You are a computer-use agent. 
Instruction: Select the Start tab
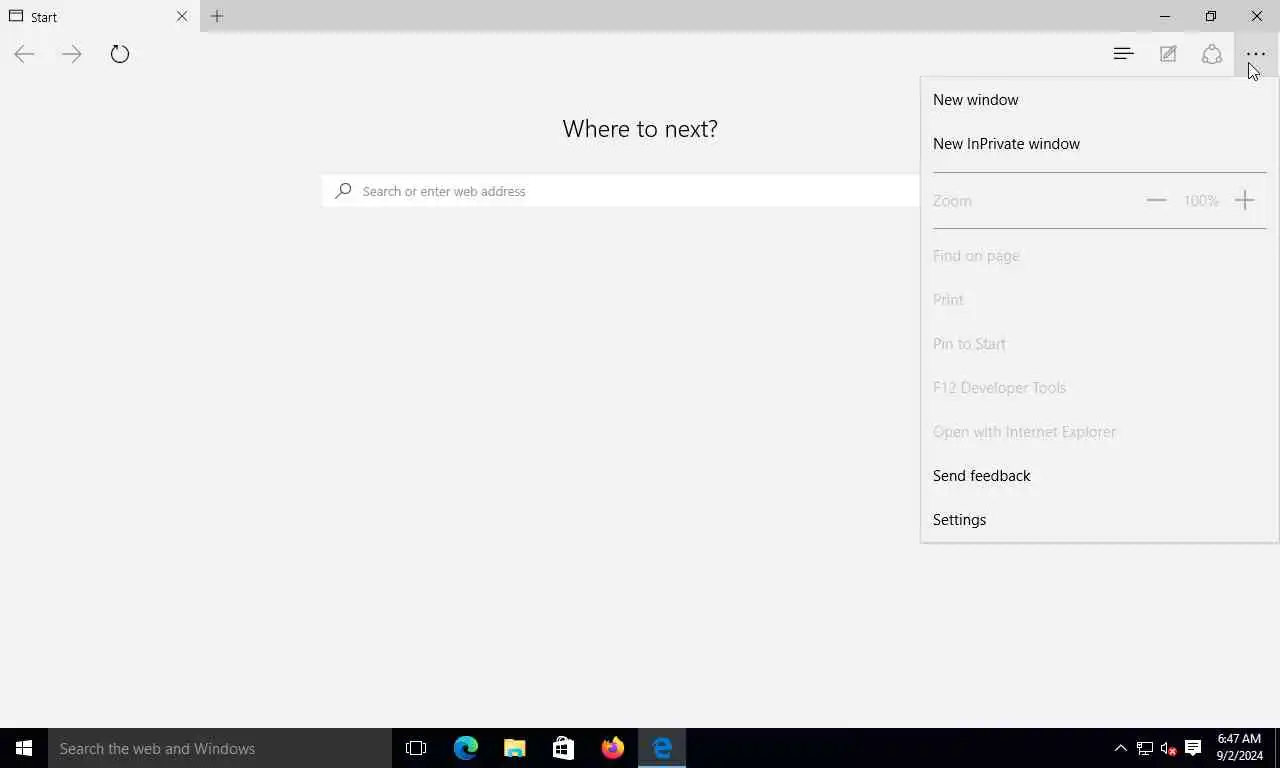pos(100,16)
